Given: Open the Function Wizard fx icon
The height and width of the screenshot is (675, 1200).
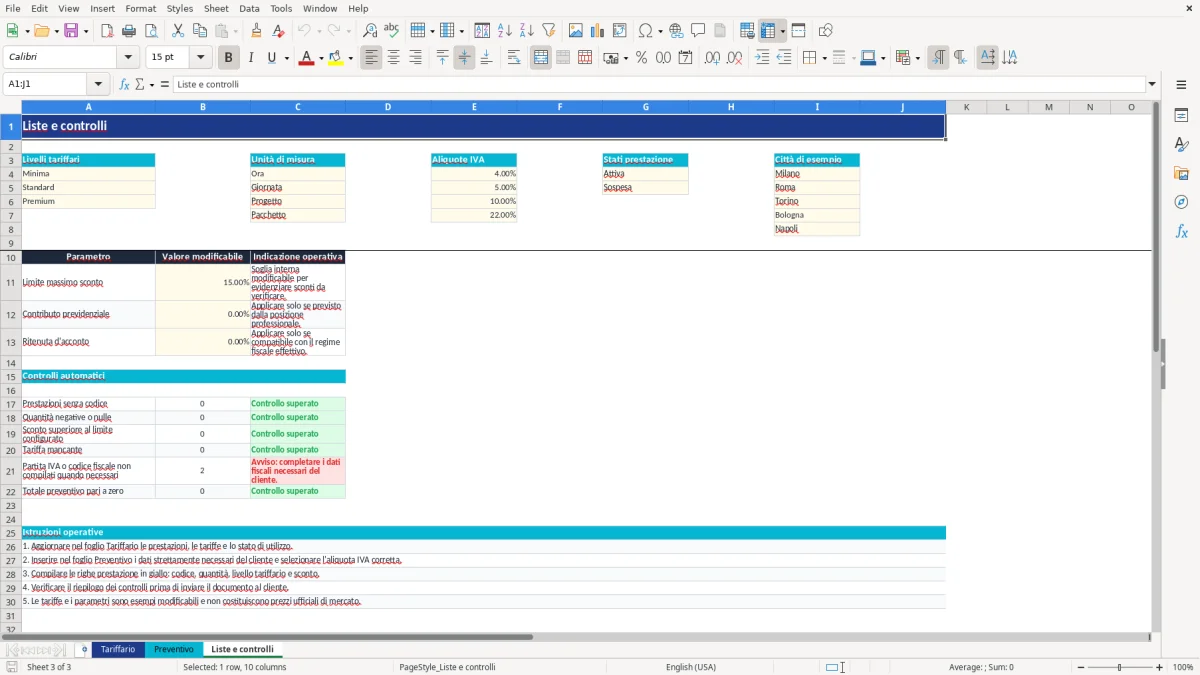Looking at the screenshot, I should coord(124,85).
